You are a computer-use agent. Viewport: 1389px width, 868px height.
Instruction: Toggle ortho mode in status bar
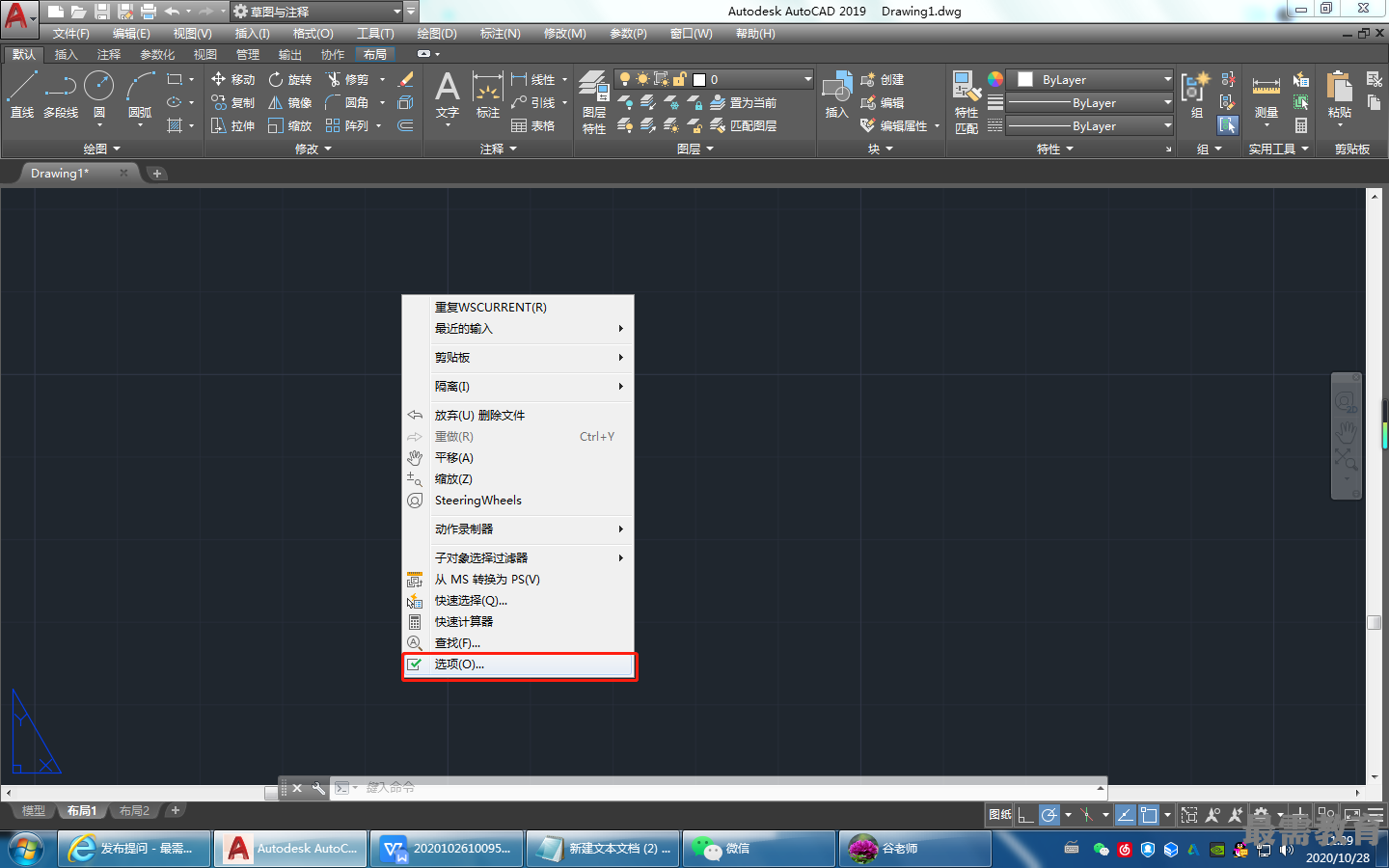[1025, 815]
